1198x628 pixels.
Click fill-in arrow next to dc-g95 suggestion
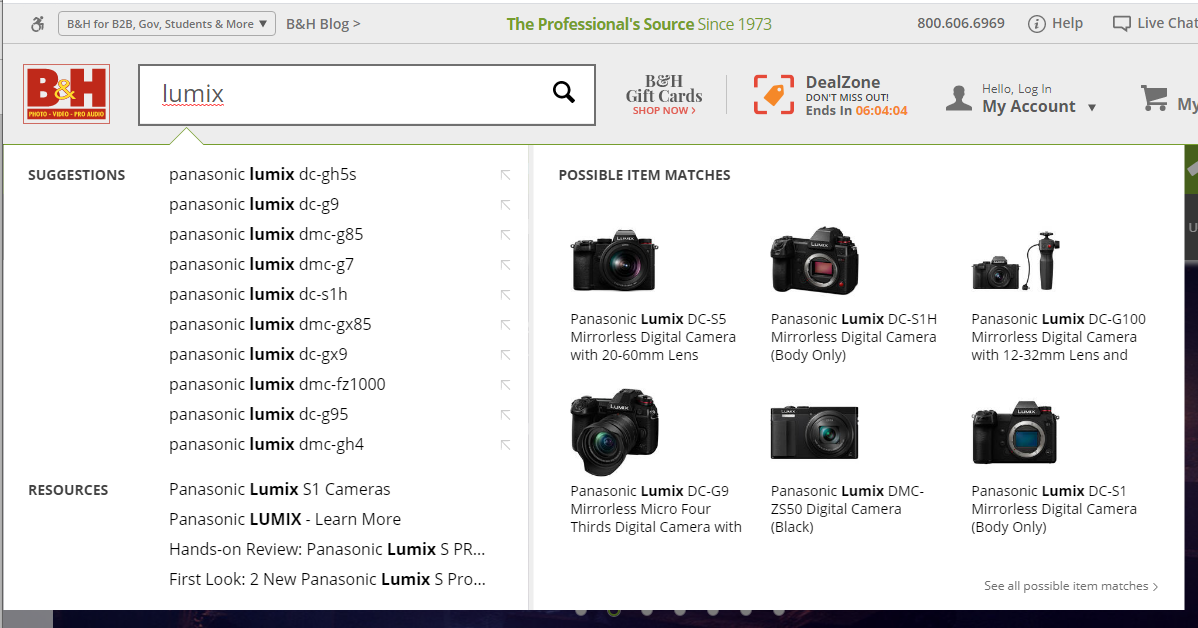tap(505, 414)
